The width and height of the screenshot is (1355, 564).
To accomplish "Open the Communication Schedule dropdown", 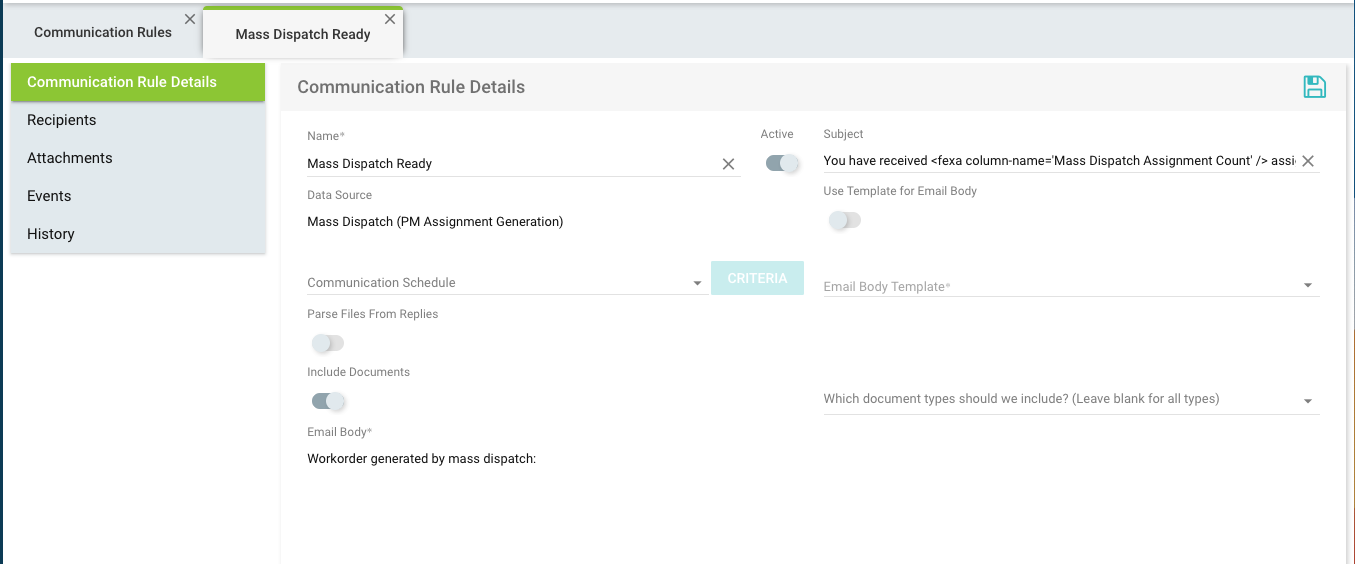I will [505, 283].
